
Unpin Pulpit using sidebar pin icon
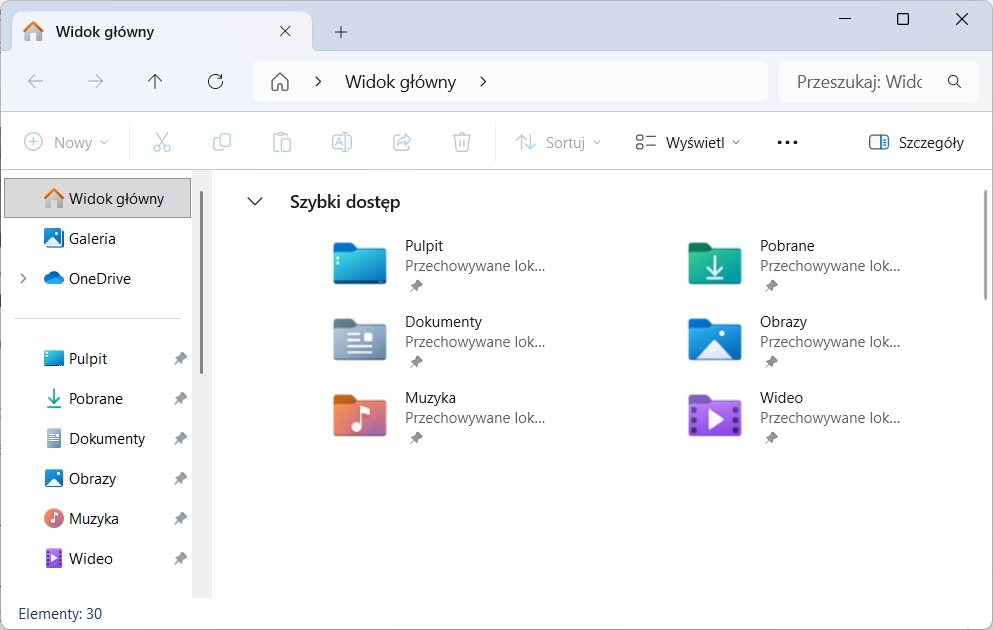180,359
